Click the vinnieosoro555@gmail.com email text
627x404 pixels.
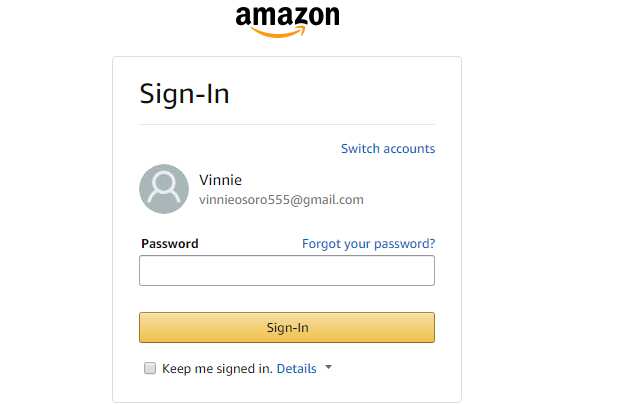pos(282,200)
